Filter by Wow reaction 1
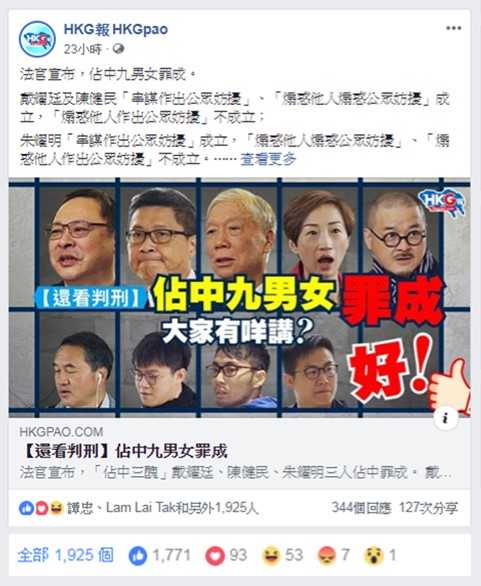The height and width of the screenshot is (586, 481). point(380,555)
